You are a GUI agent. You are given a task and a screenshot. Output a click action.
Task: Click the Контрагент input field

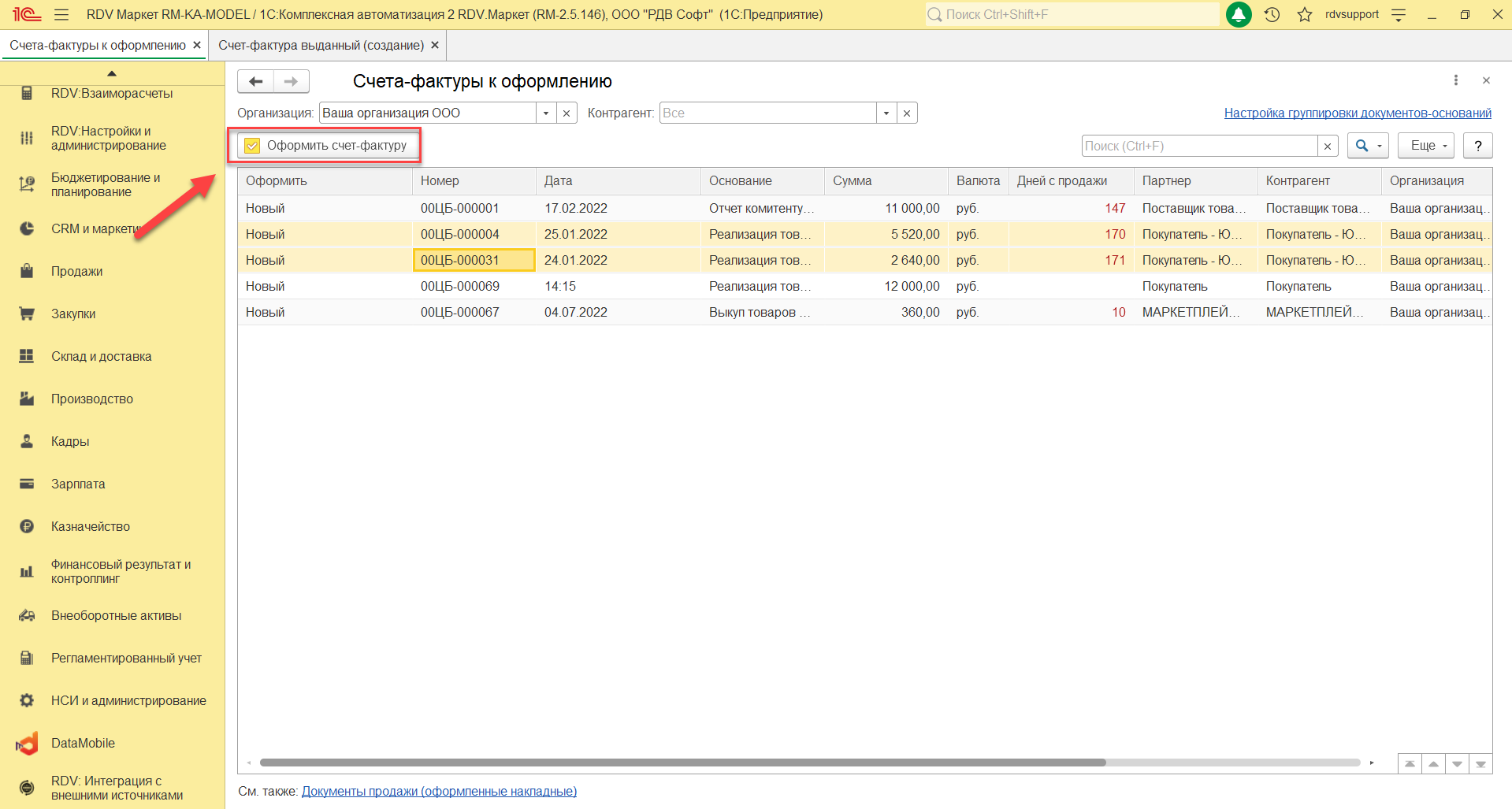point(768,113)
